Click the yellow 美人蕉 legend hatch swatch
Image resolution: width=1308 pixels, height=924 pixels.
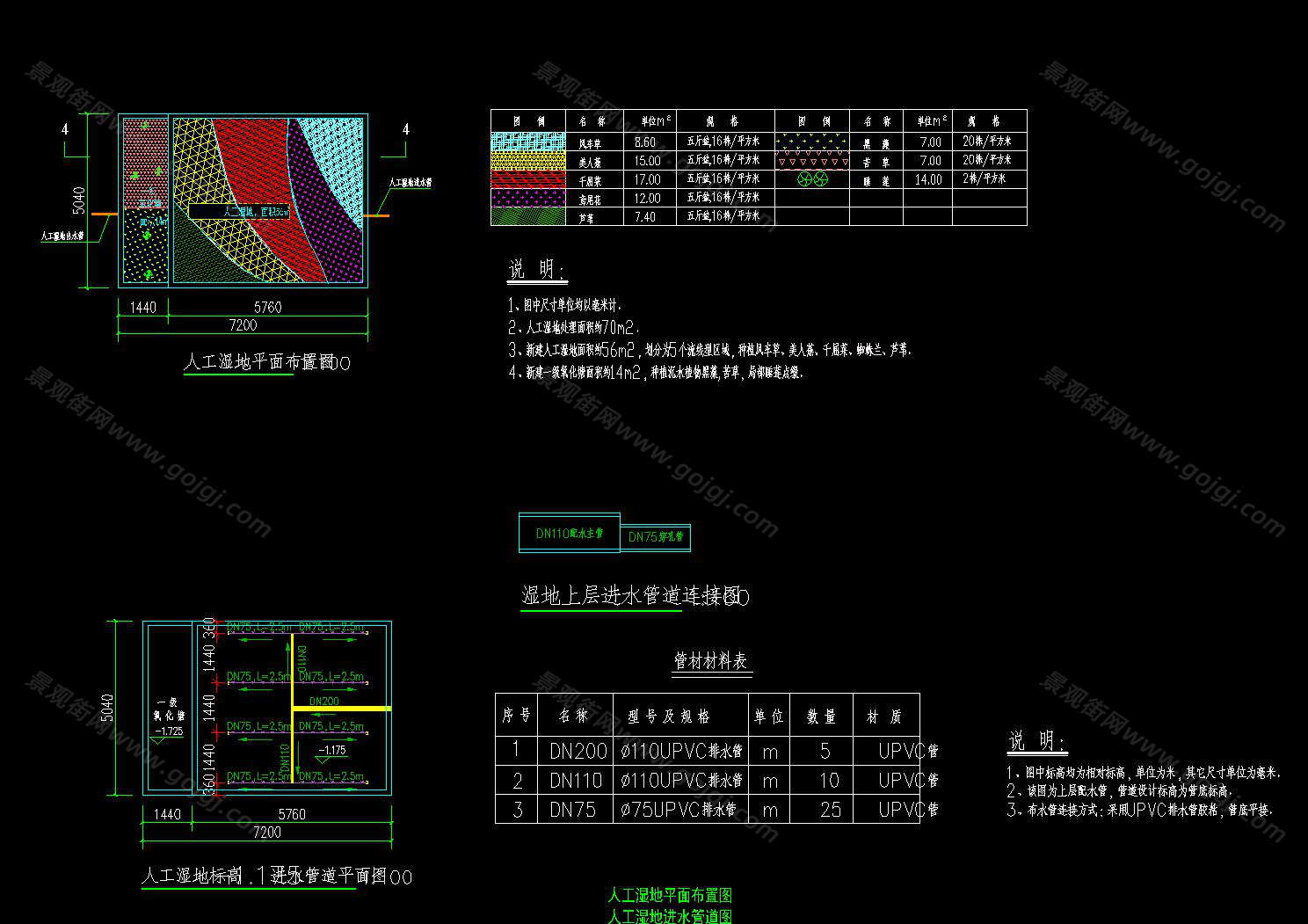tap(527, 161)
